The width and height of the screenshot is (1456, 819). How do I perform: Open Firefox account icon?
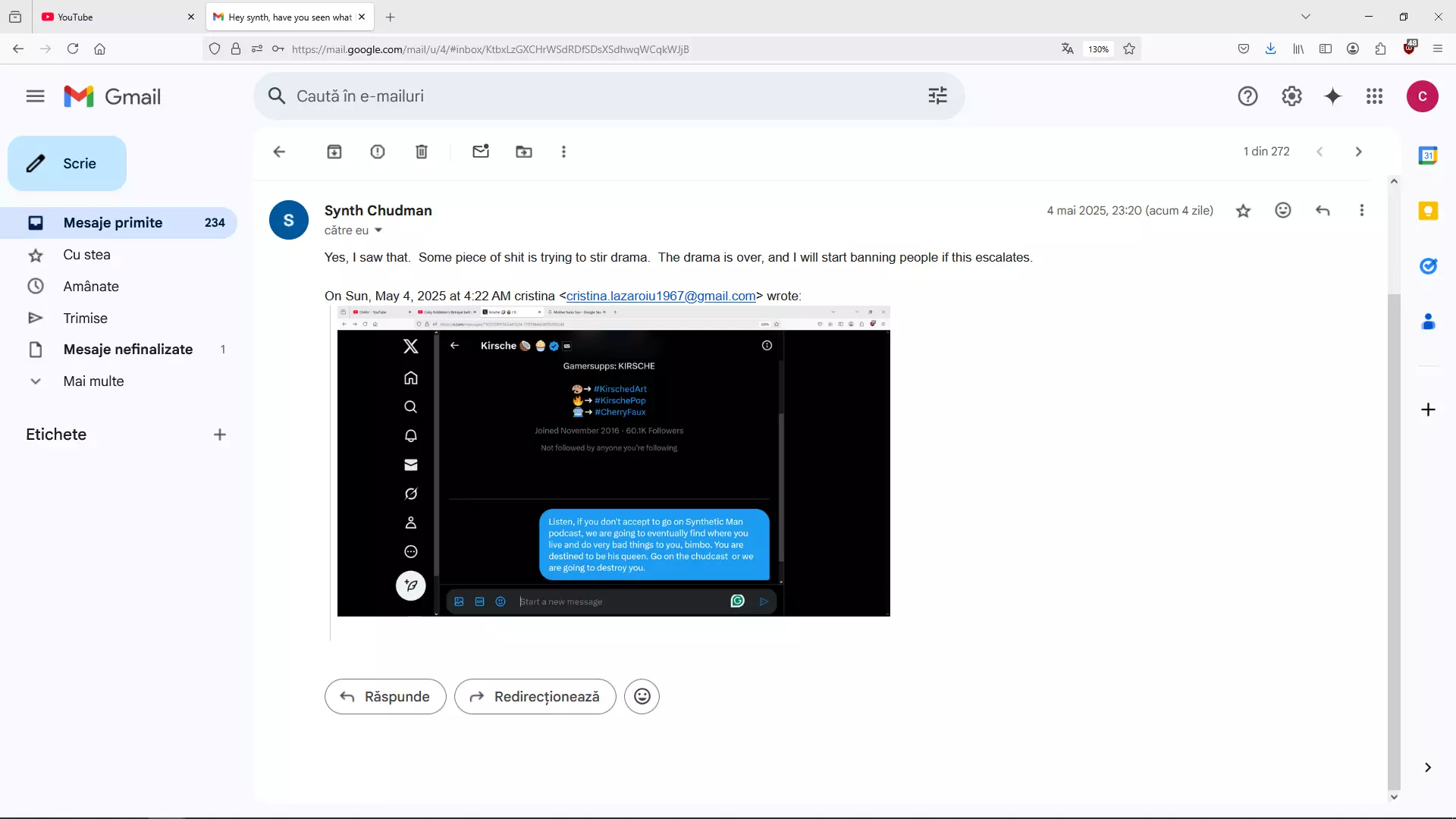1353,49
